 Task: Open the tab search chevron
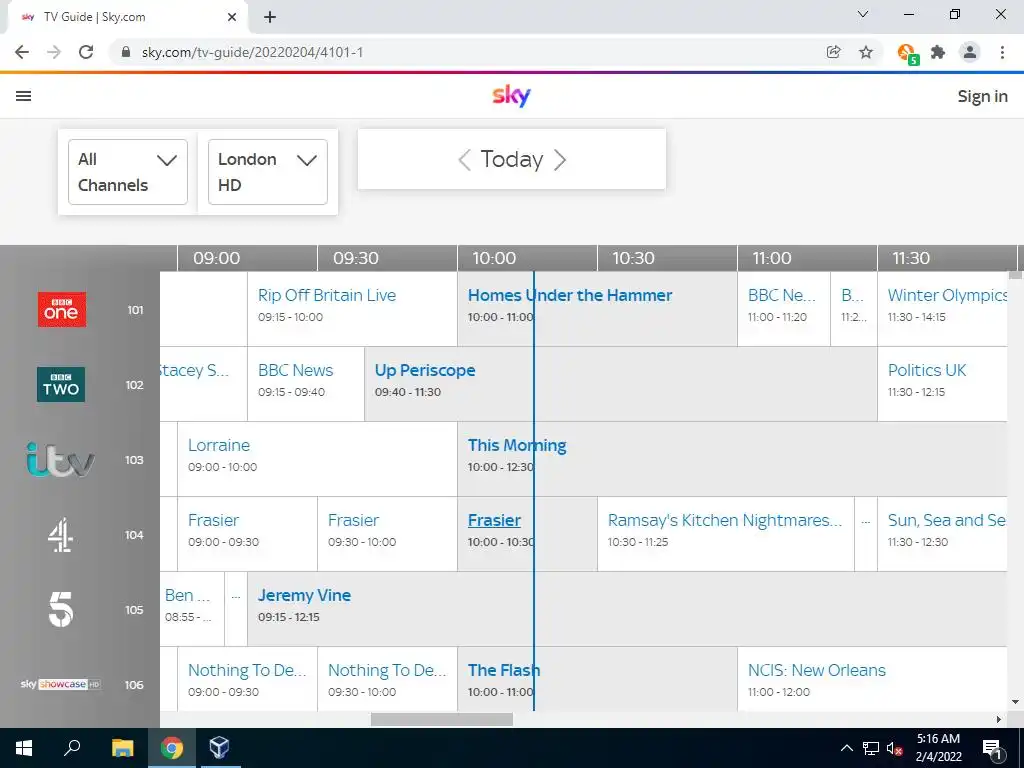pyautogui.click(x=863, y=14)
